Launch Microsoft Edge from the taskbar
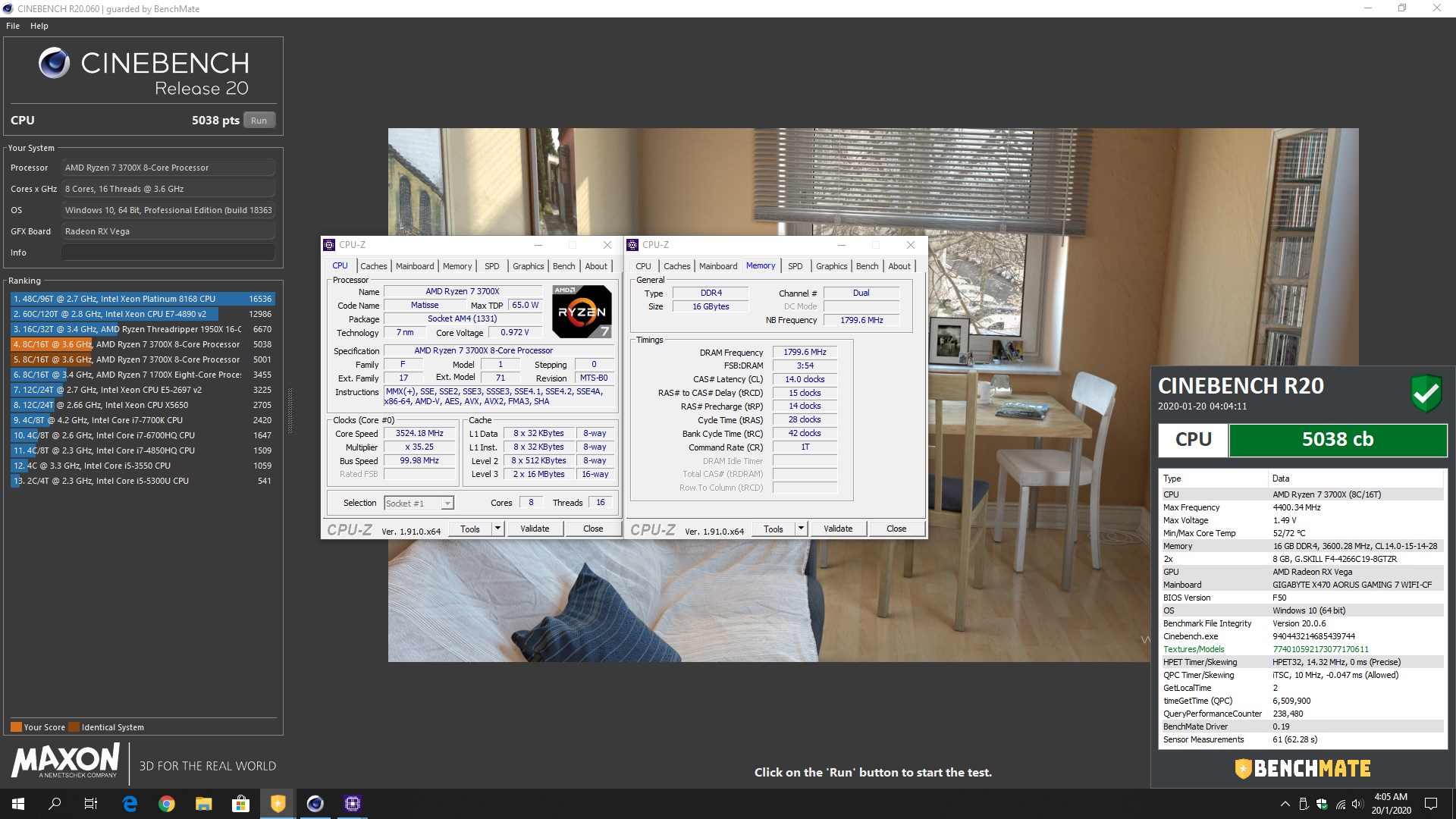Image resolution: width=1456 pixels, height=819 pixels. (x=130, y=804)
